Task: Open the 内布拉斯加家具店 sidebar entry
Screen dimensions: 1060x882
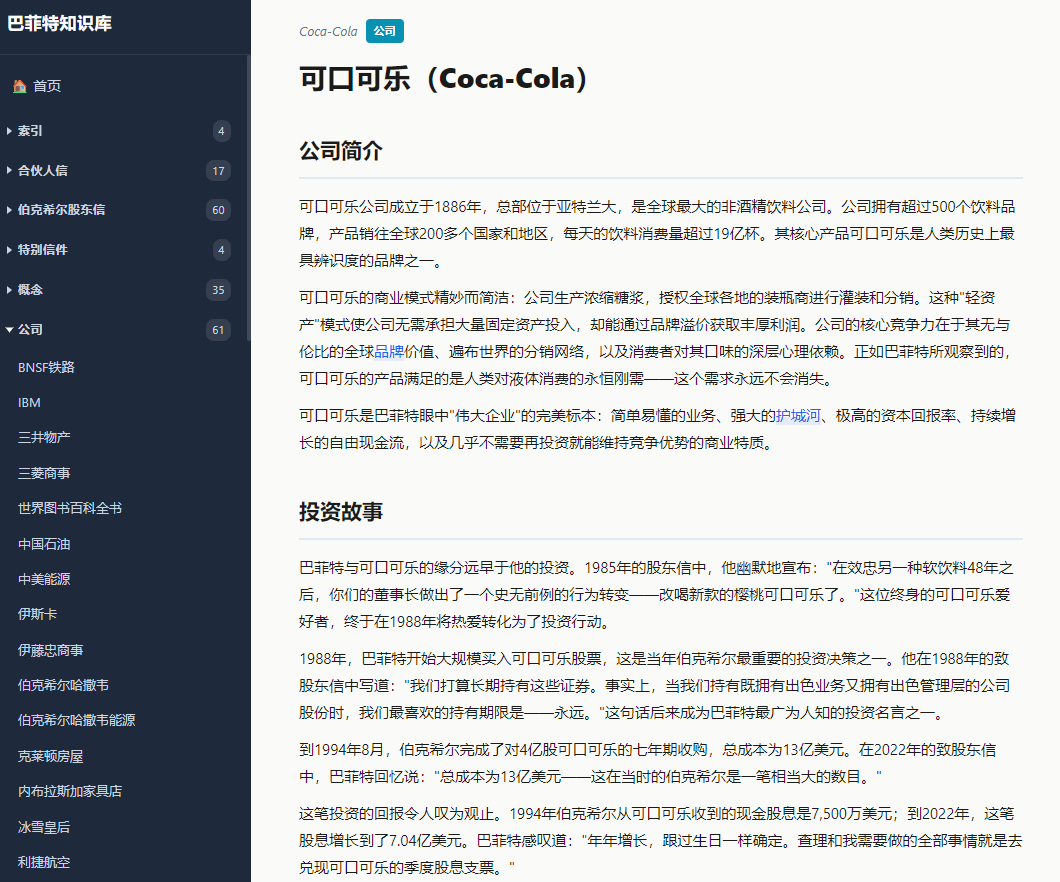Action: coord(70,791)
